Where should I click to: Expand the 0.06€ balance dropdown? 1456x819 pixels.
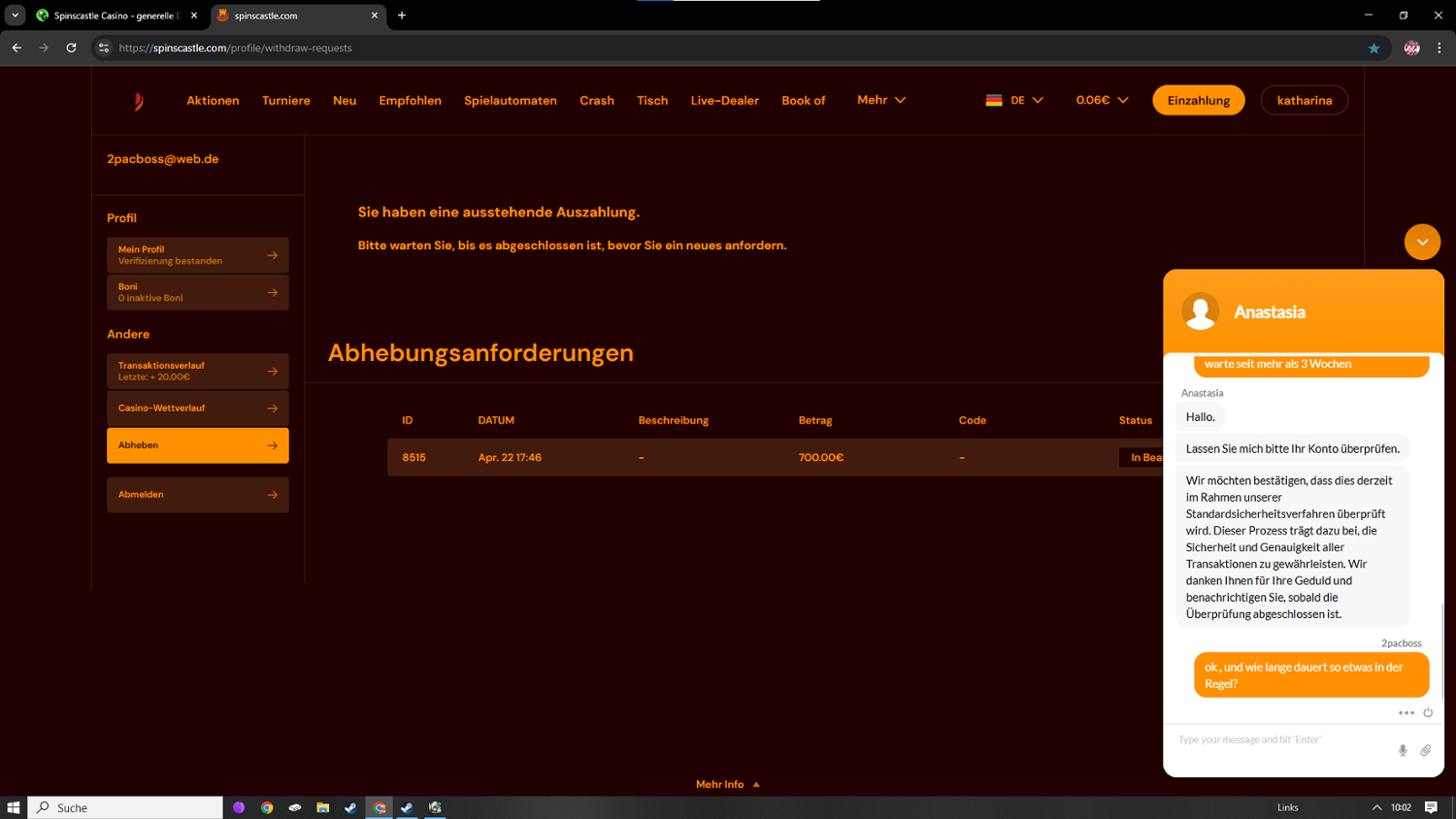[1102, 100]
